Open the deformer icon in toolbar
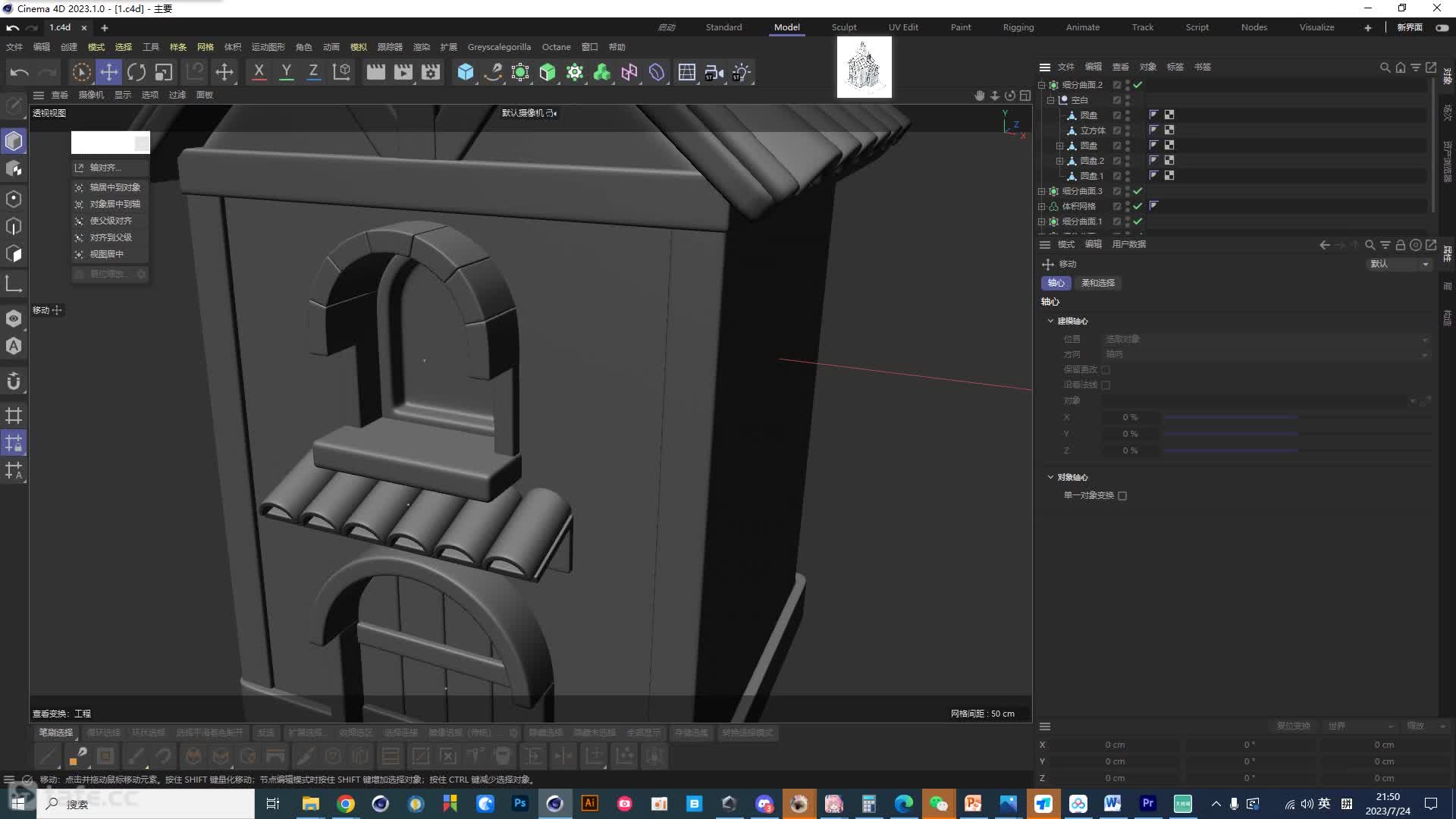This screenshot has width=1456, height=819. (x=657, y=72)
